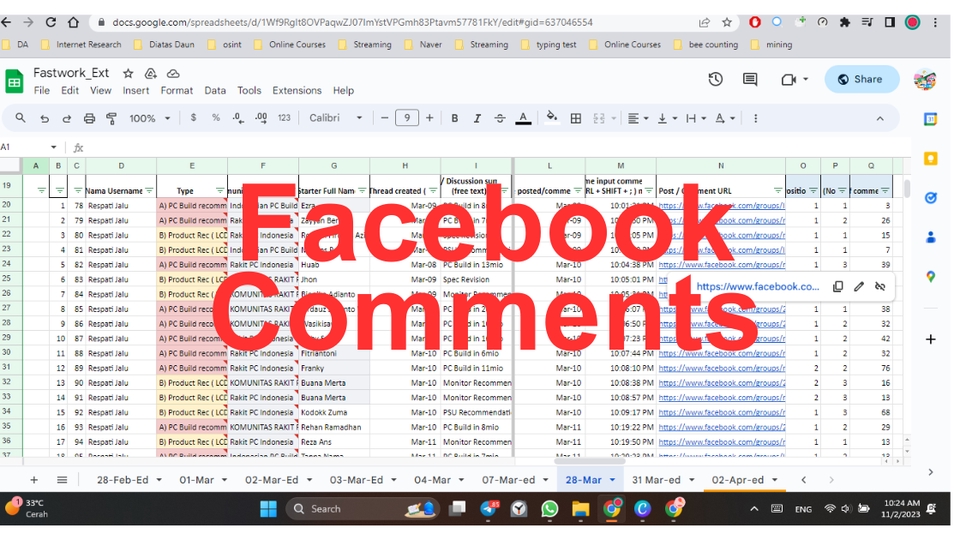Toggle filter on Type column
This screenshot has width=960, height=540.
click(x=220, y=191)
